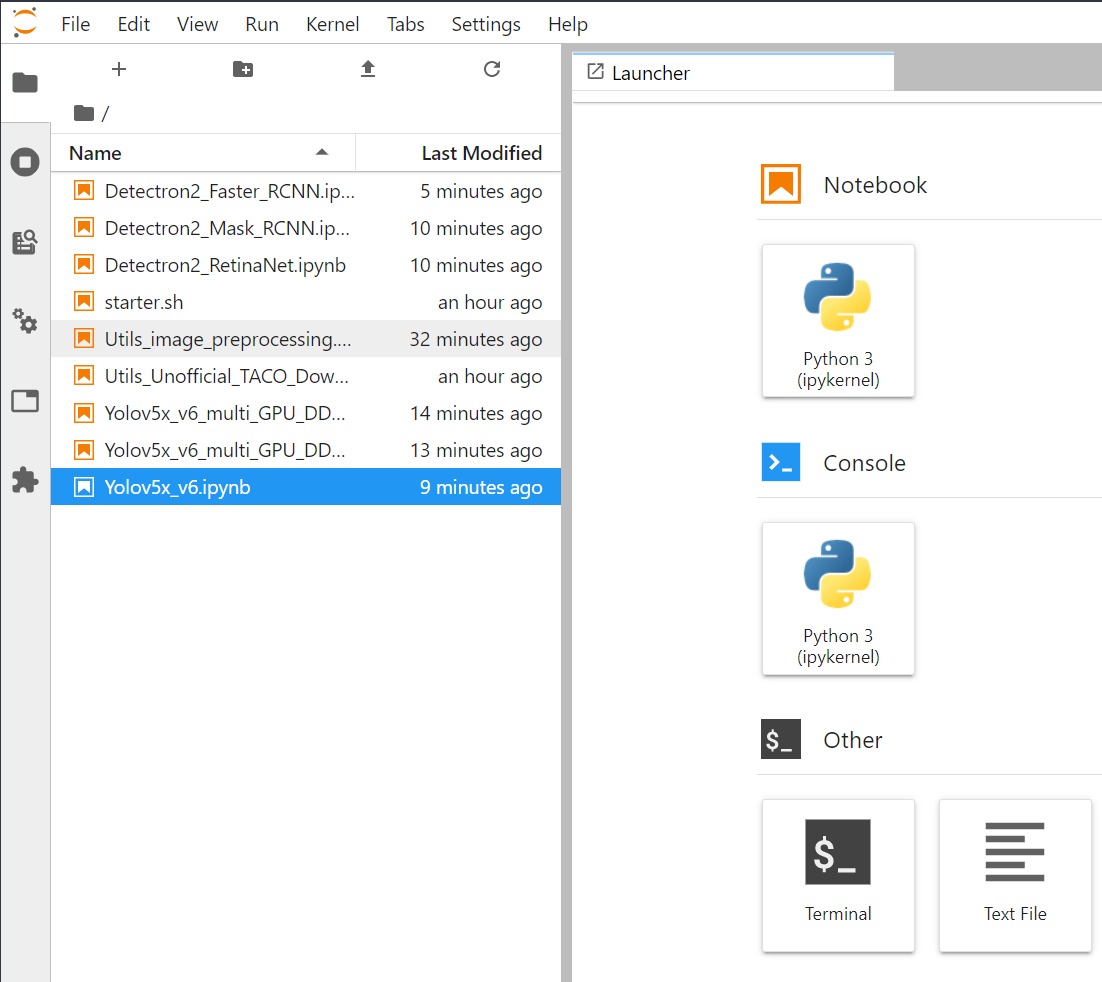Select Detectron2_Faster_RCNN notebook file
The width and height of the screenshot is (1102, 982).
306,191
